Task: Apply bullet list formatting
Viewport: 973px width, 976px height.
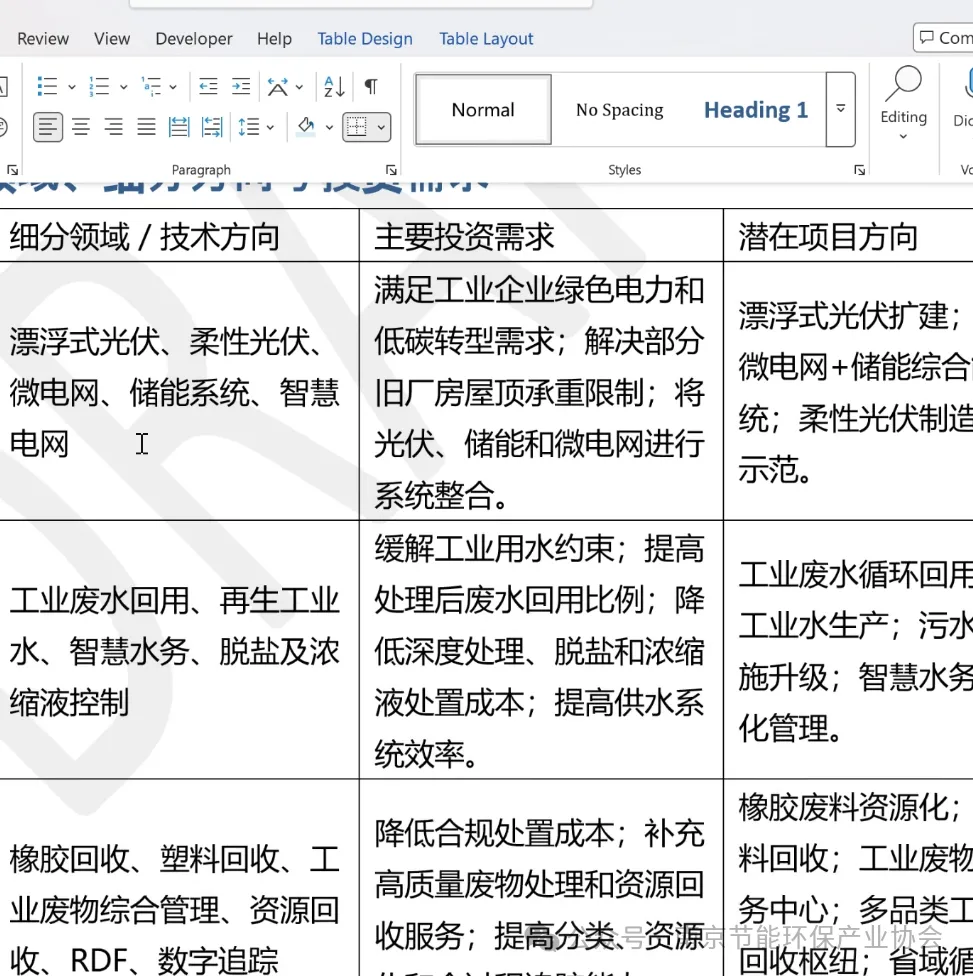Action: click(47, 87)
